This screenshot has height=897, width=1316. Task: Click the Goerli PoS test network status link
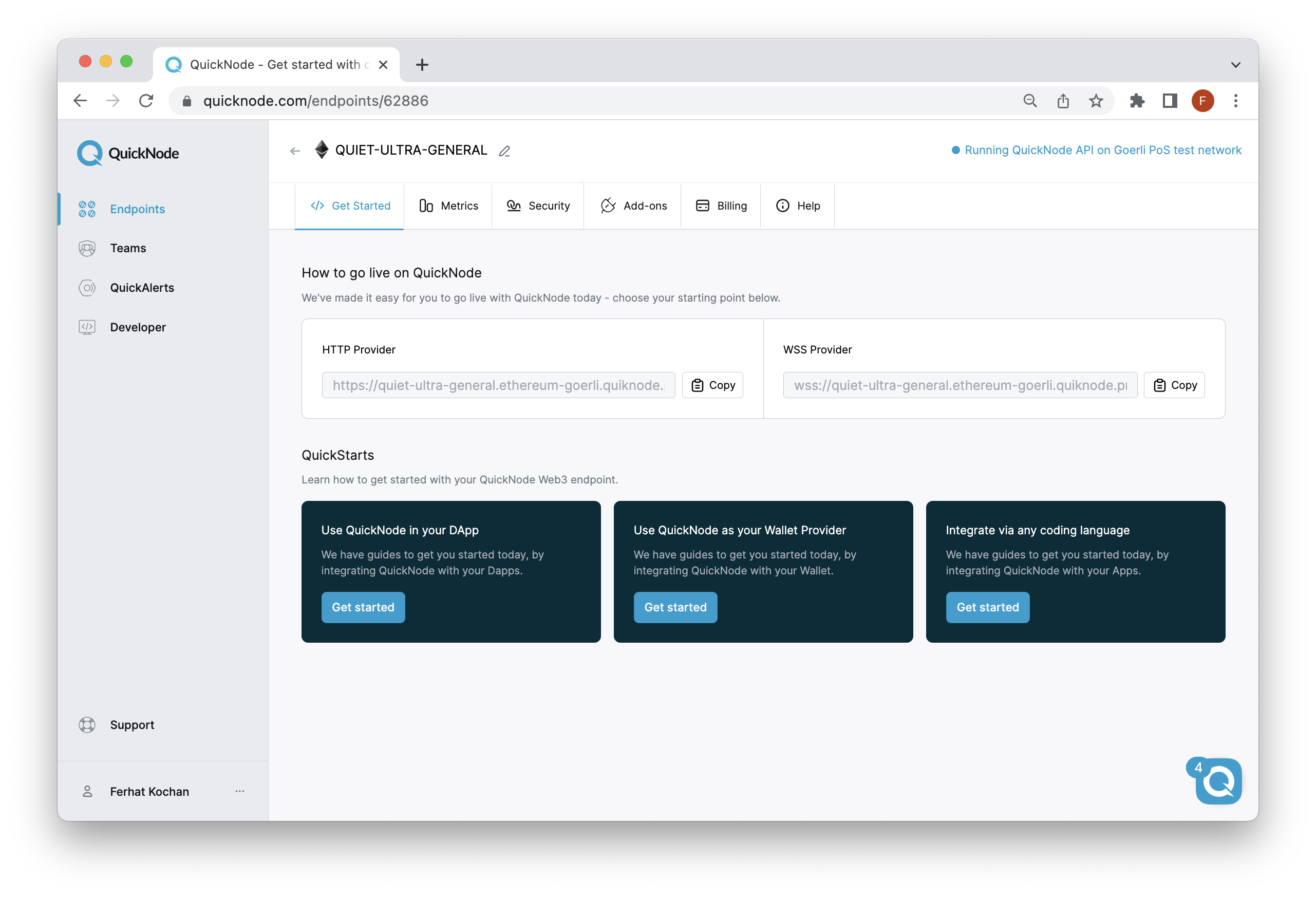click(1096, 150)
